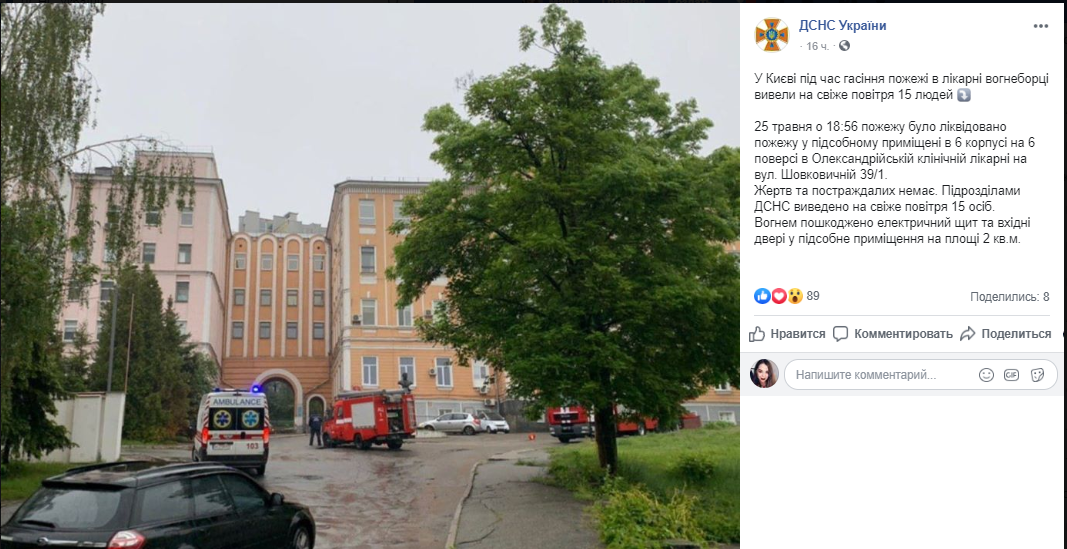
Task: Open the emoji picker in comment box
Action: 986,374
